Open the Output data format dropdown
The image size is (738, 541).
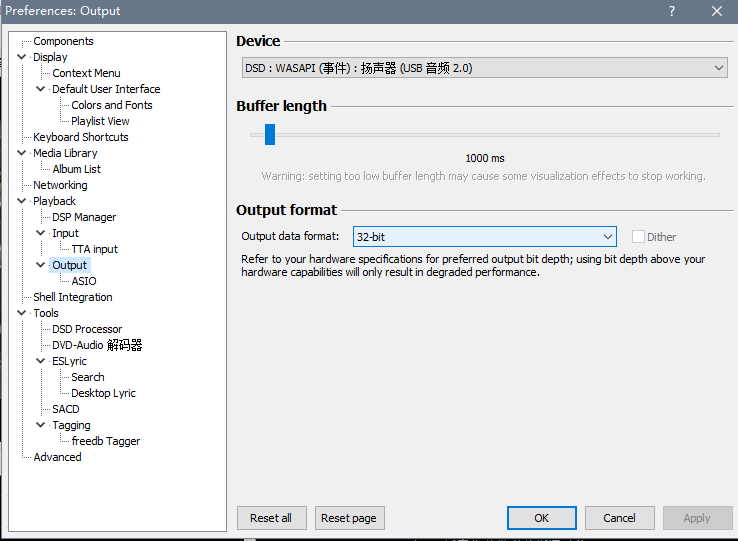[x=485, y=237]
